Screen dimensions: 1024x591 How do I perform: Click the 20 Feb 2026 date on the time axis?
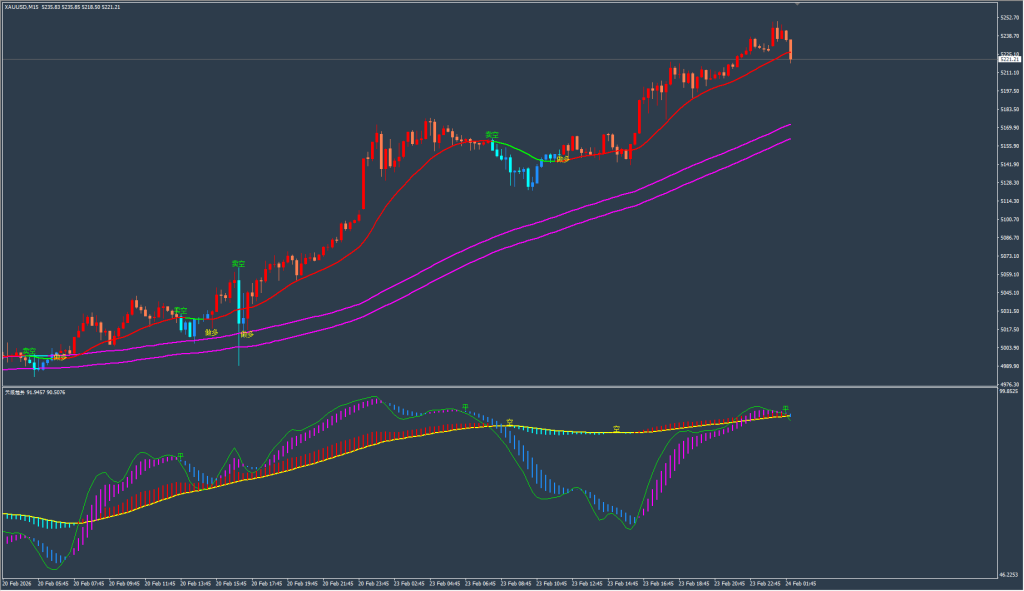tap(18, 583)
